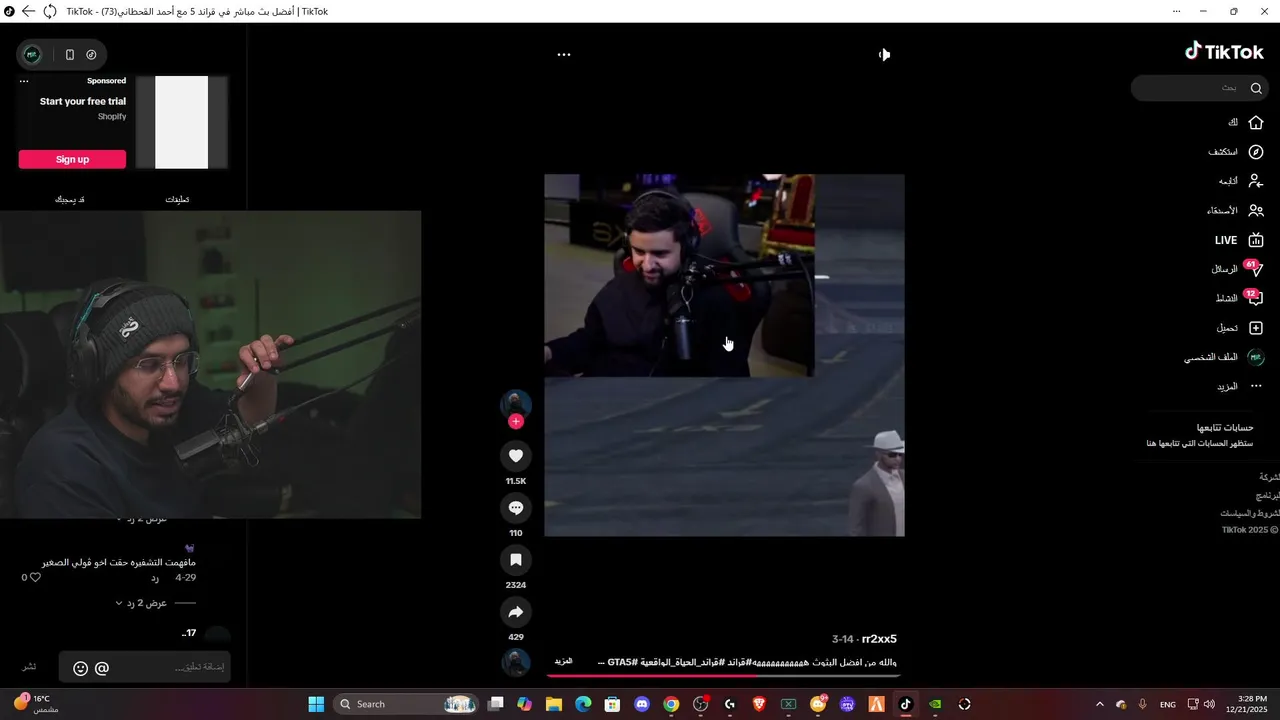Click the sound disc avatar below share
This screenshot has width=1280, height=720.
(516, 662)
